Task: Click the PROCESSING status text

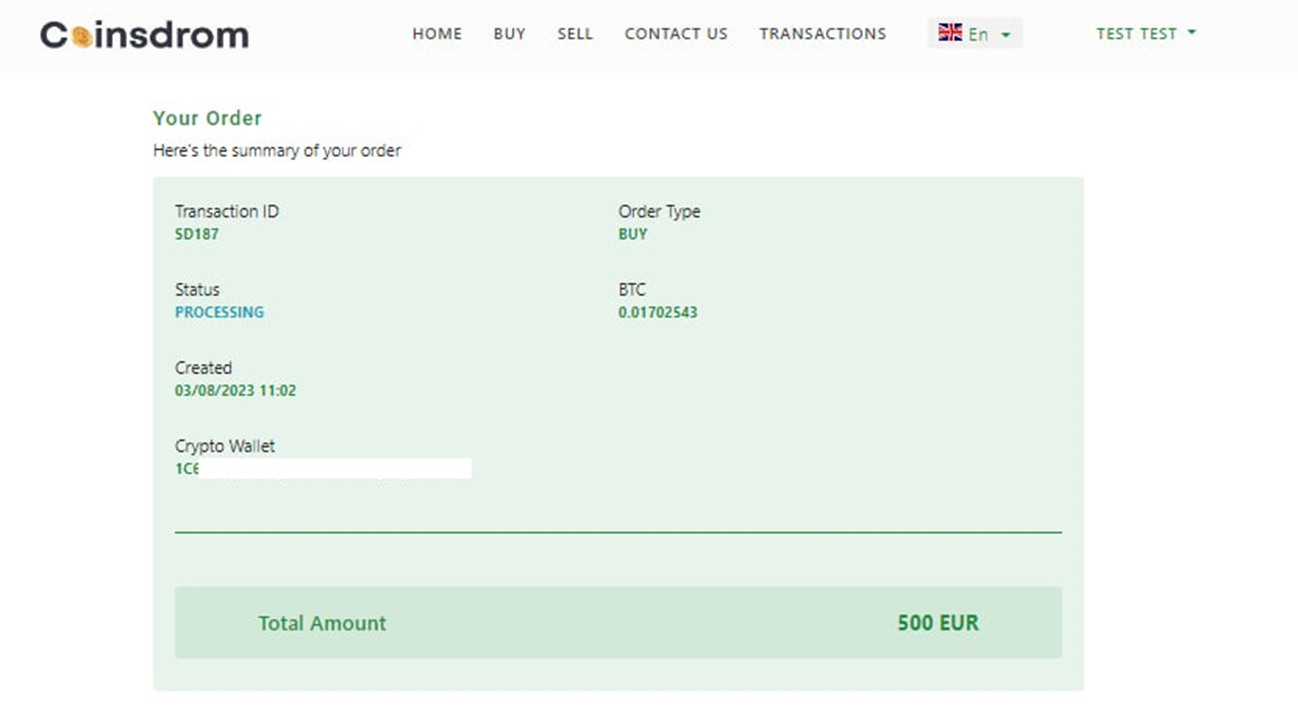Action: click(219, 312)
